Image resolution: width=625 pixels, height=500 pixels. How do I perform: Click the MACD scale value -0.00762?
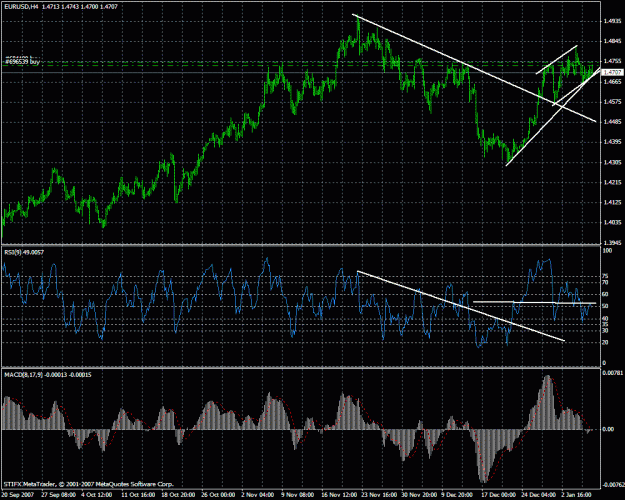pos(614,485)
